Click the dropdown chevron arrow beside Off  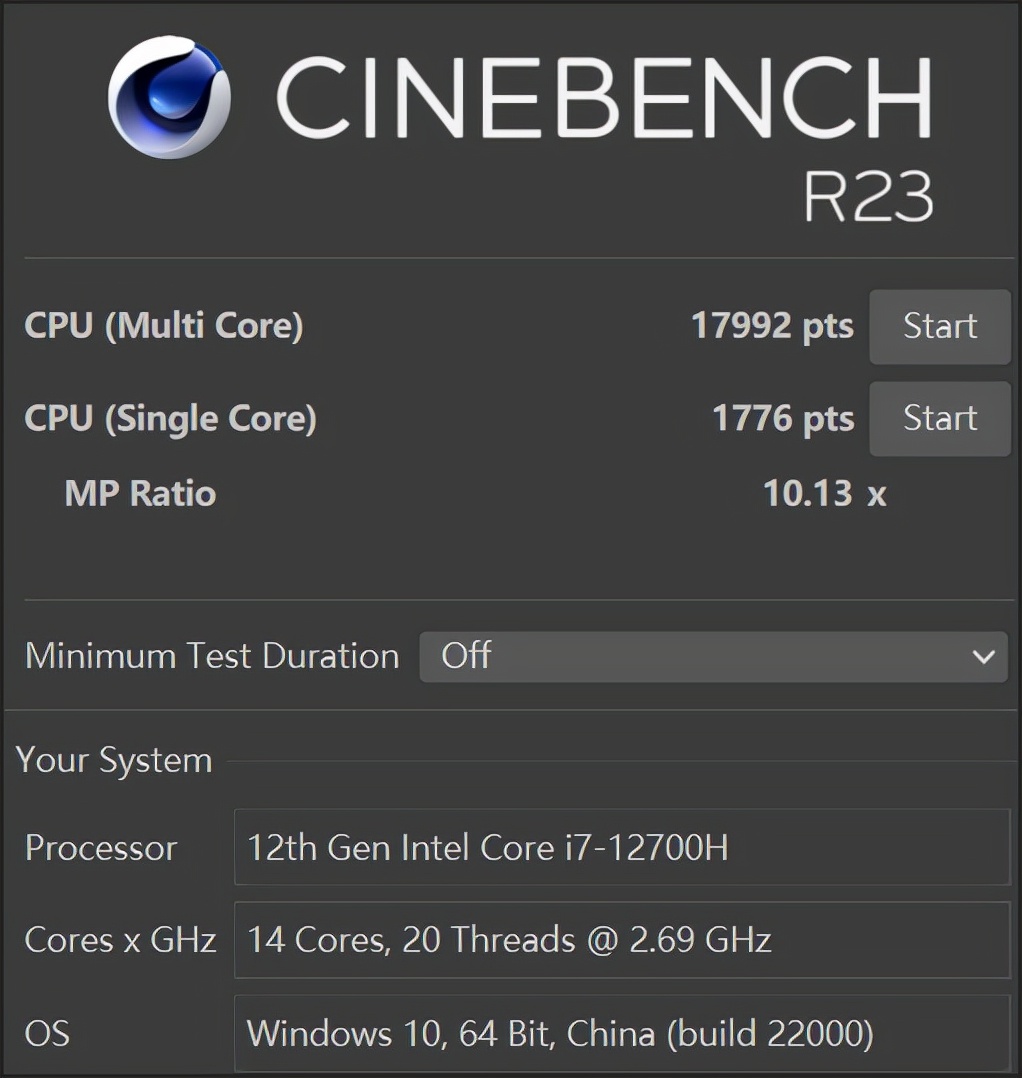[x=983, y=657]
